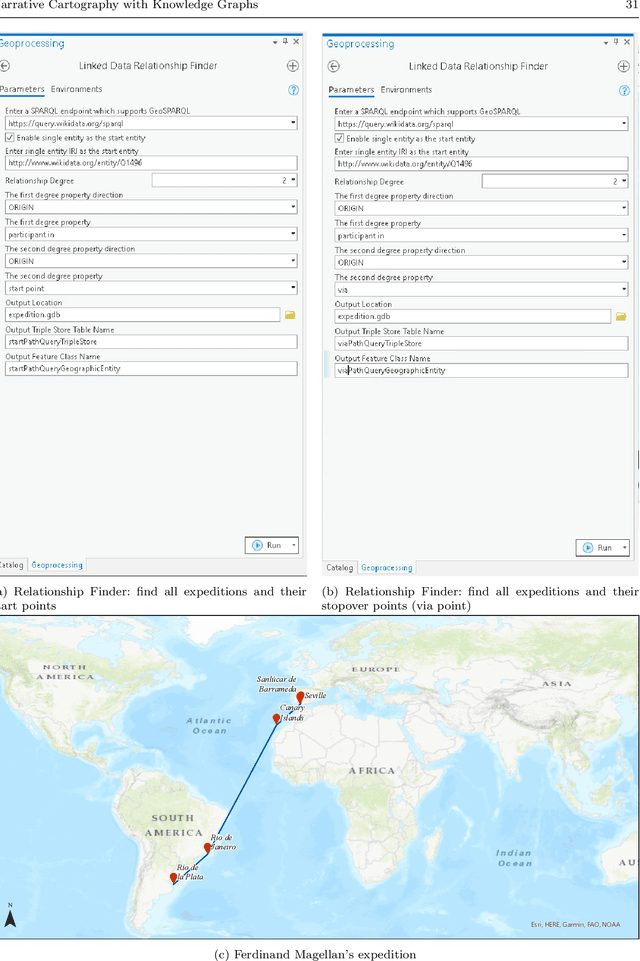Switch to Environments tab in left panel
Screen dimensions: 640x961
(77, 89)
